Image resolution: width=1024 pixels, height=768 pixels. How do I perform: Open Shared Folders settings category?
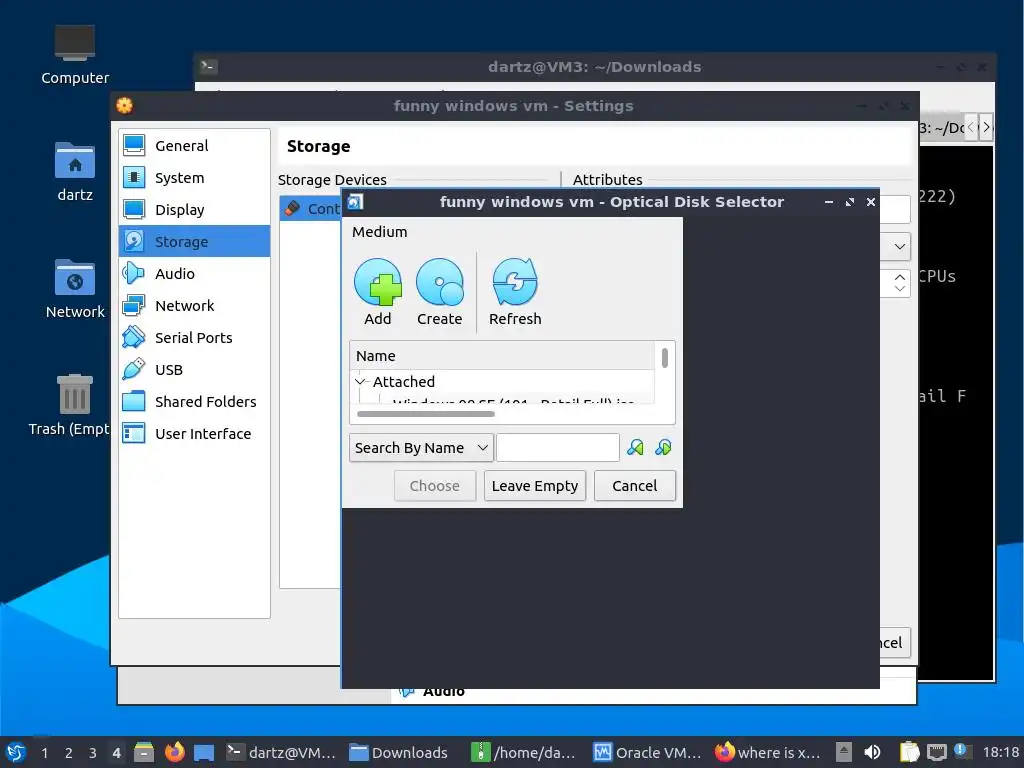[x=195, y=402]
